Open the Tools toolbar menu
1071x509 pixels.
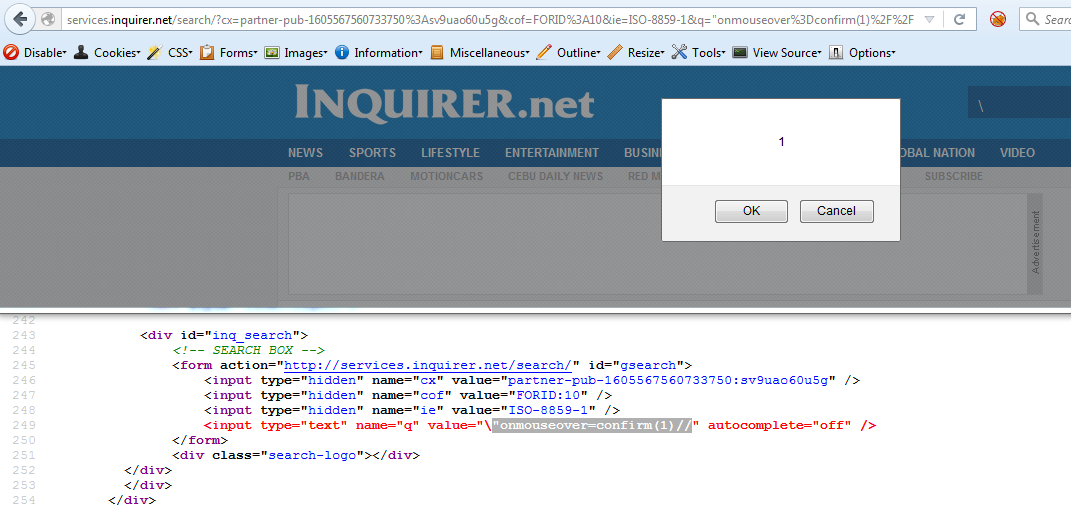point(708,53)
